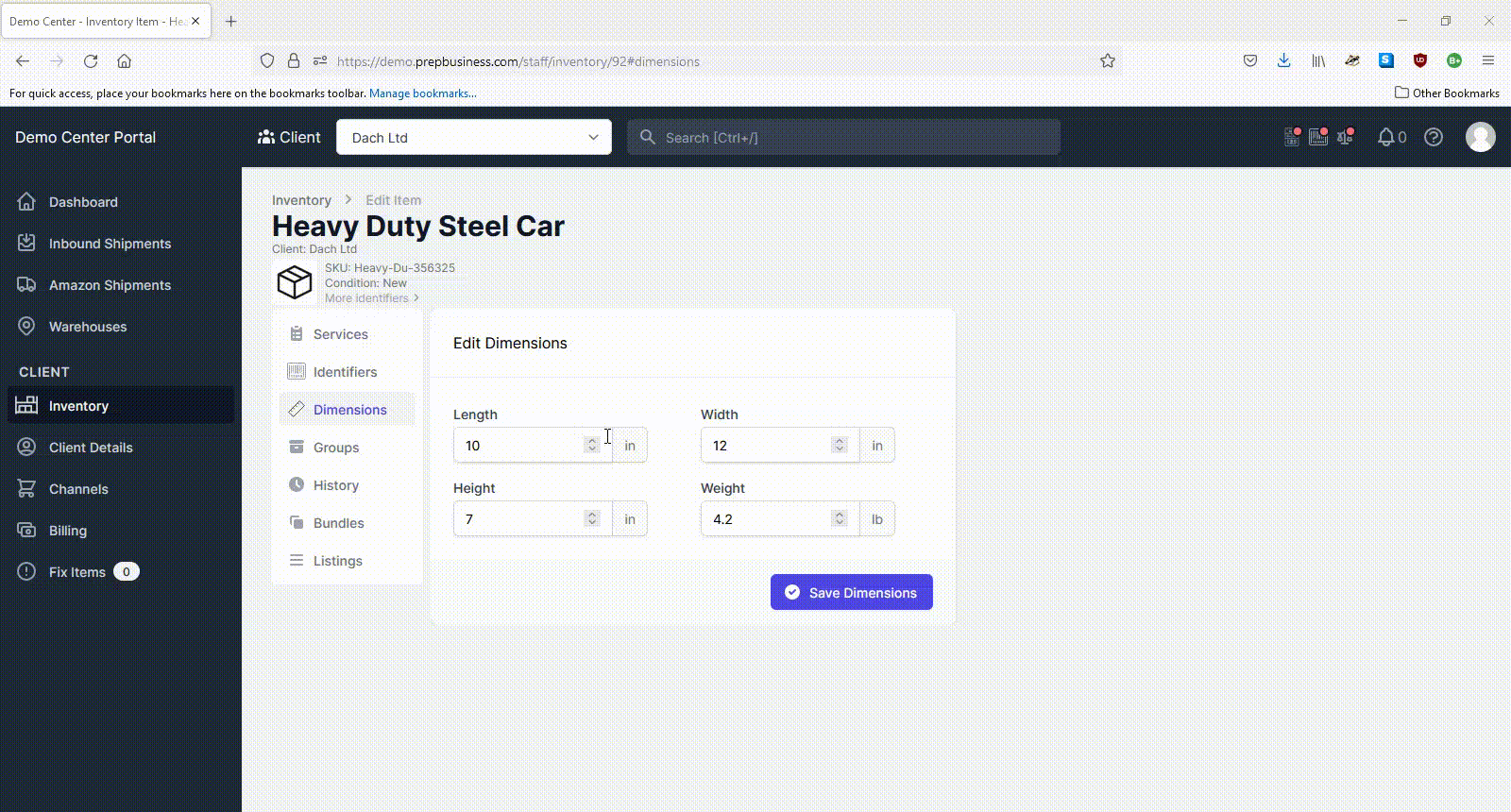
Task: Click the product box icon
Action: (295, 282)
